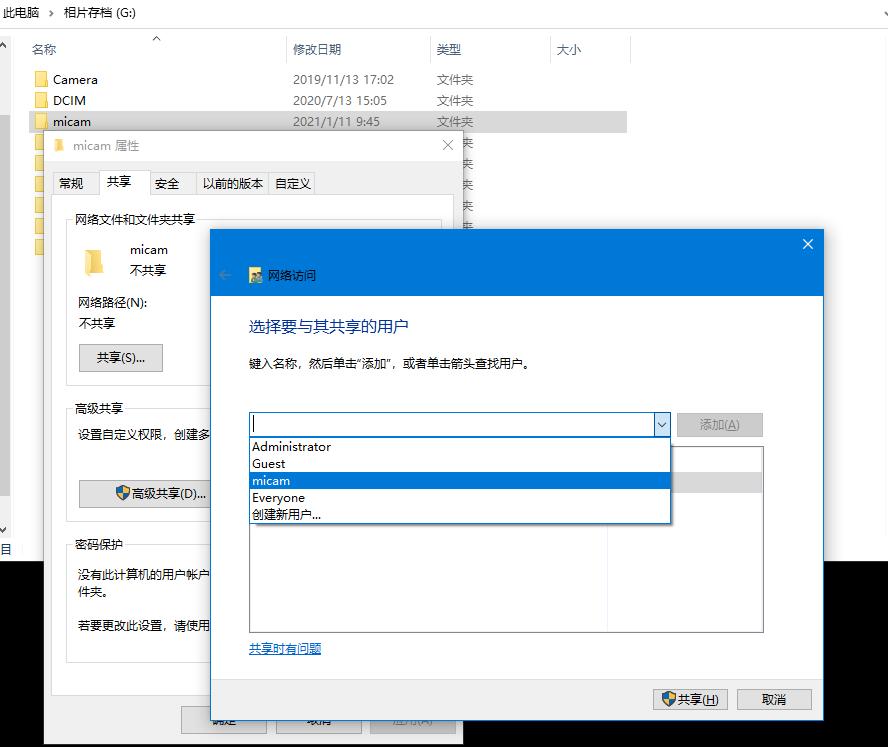Screen dimensions: 888x747
Task: Click shield icon on 共享(H) button
Action: pos(667,699)
